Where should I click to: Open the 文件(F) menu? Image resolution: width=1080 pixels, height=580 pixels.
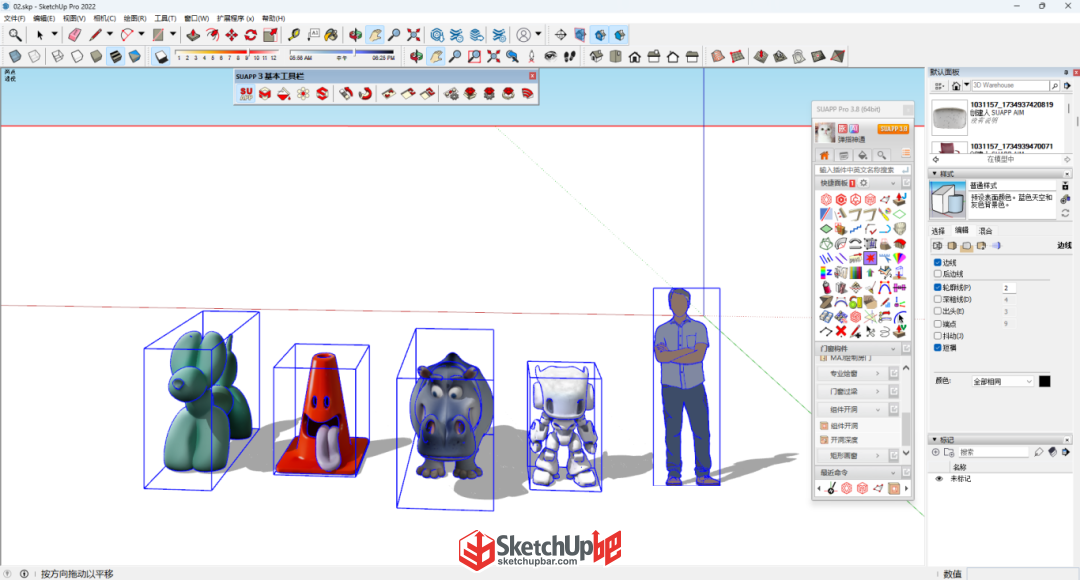click(x=14, y=19)
